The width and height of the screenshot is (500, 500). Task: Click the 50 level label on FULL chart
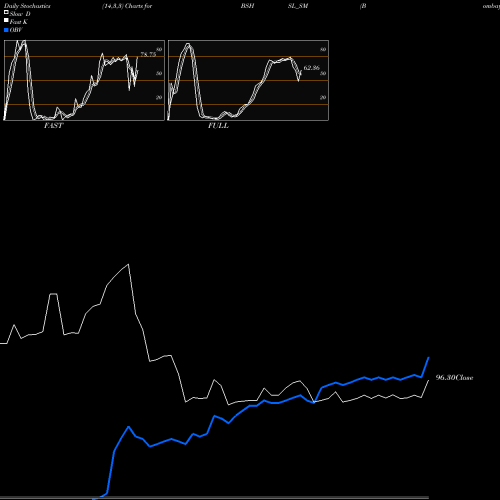323,73
